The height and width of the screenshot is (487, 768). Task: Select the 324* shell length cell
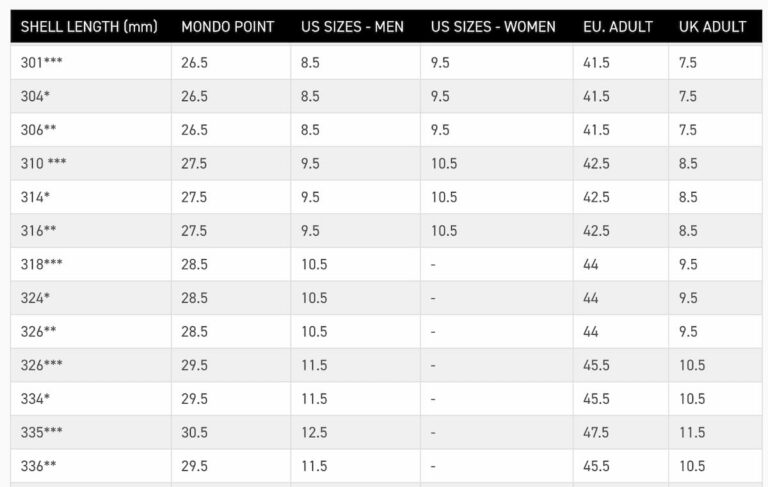tap(35, 298)
